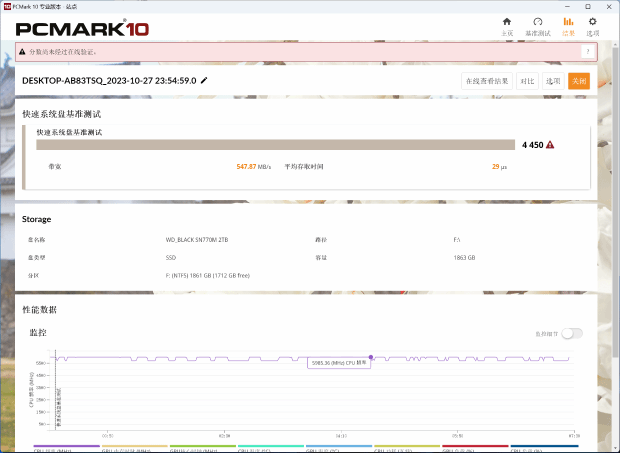Screen dimensions: 620x453
Task: Minimize the PCMark 10 window
Action: click(568, 7)
